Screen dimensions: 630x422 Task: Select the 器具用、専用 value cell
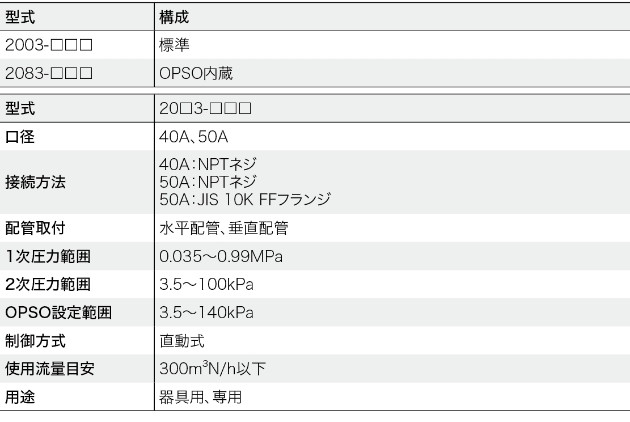click(200, 399)
